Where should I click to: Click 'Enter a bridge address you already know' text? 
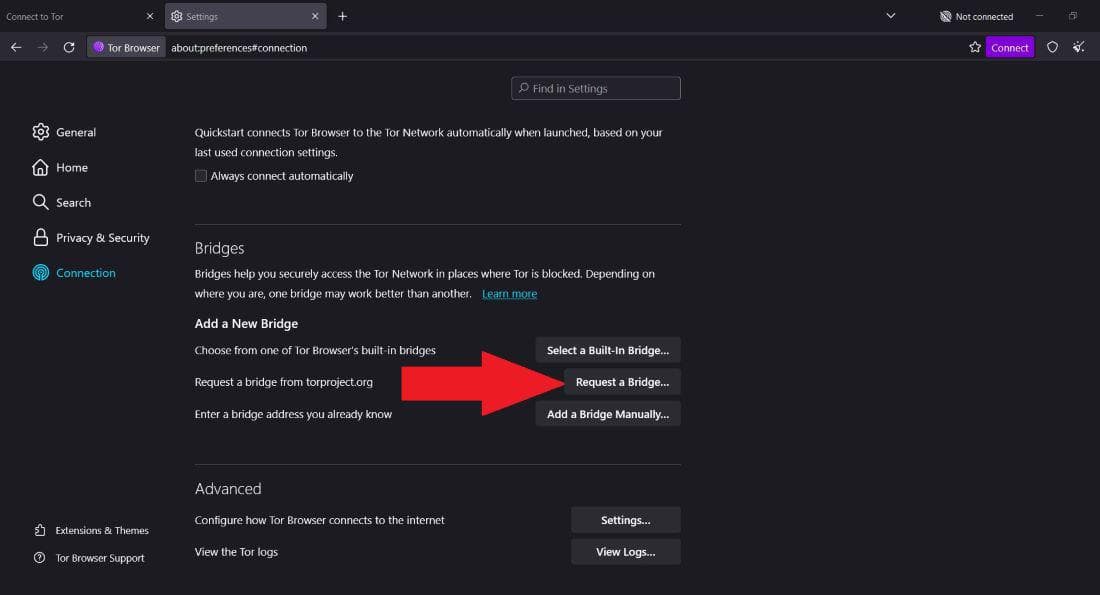[x=293, y=414]
